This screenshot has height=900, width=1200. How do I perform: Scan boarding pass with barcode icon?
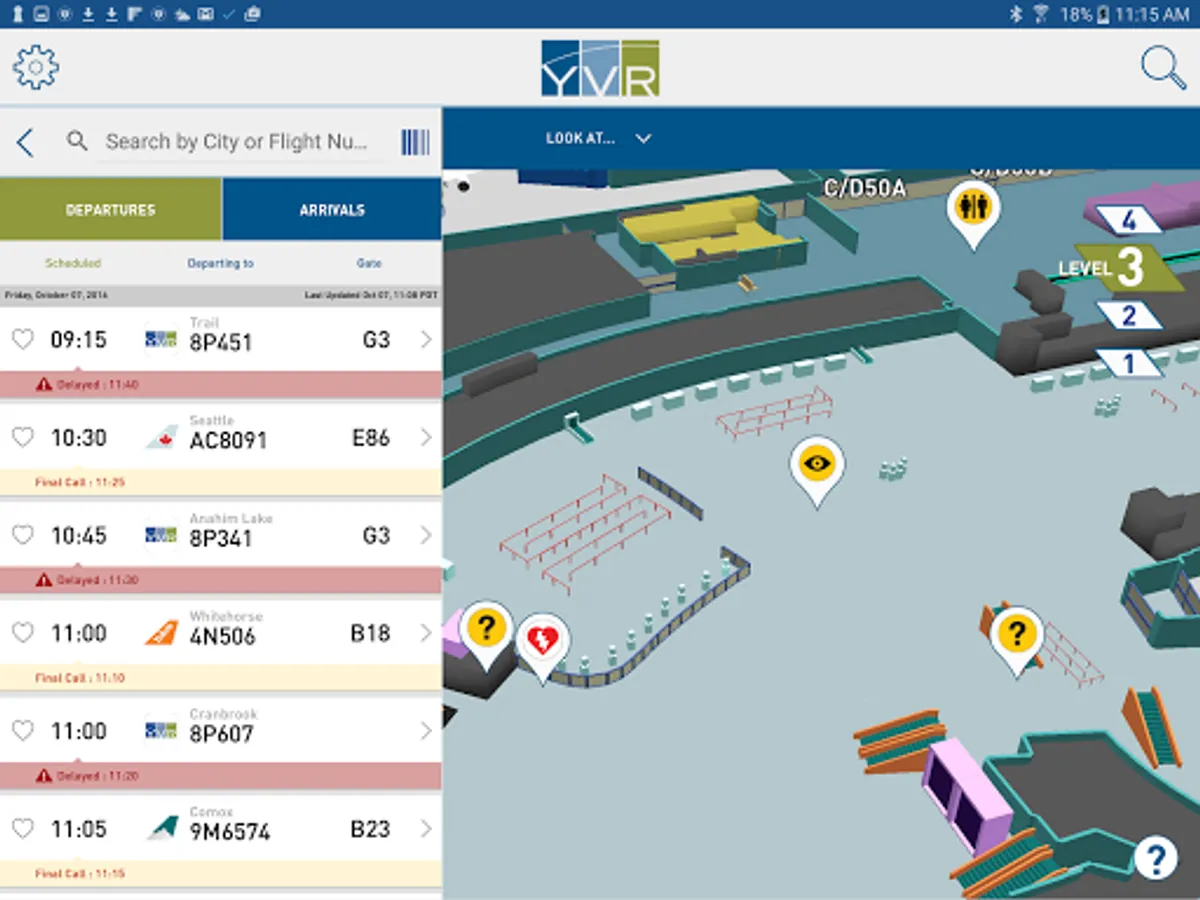click(416, 142)
